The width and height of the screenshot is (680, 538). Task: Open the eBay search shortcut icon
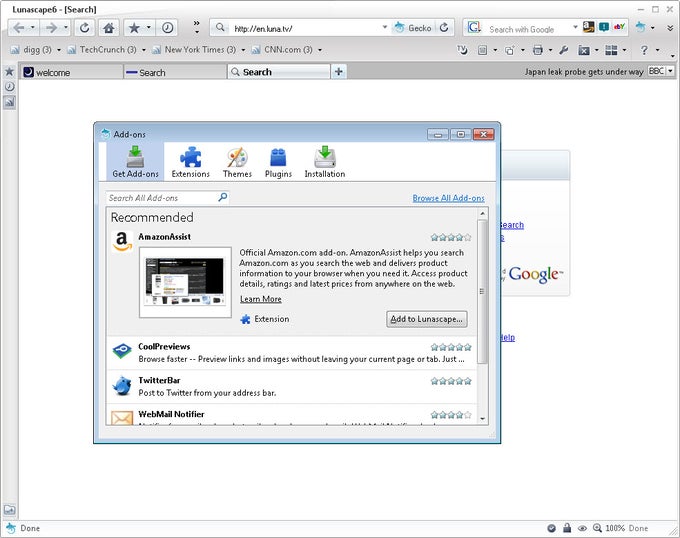619,27
